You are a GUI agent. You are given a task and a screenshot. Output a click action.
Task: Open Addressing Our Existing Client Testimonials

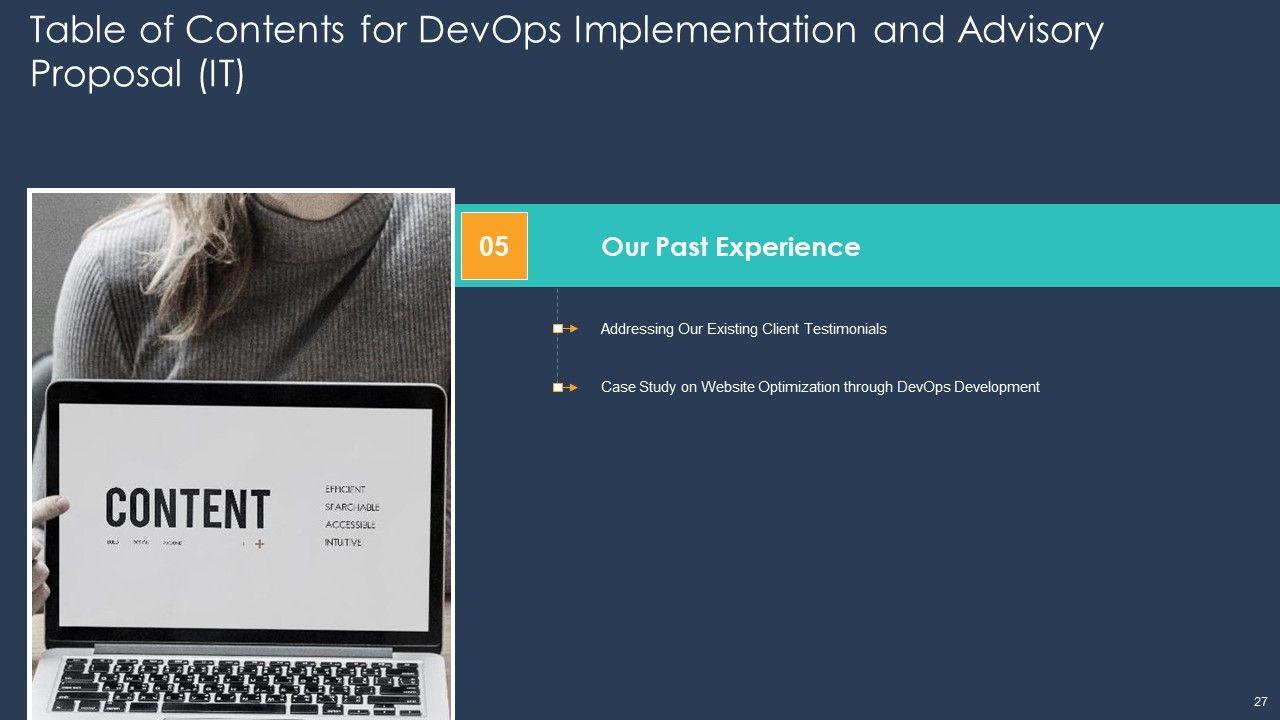coord(743,329)
